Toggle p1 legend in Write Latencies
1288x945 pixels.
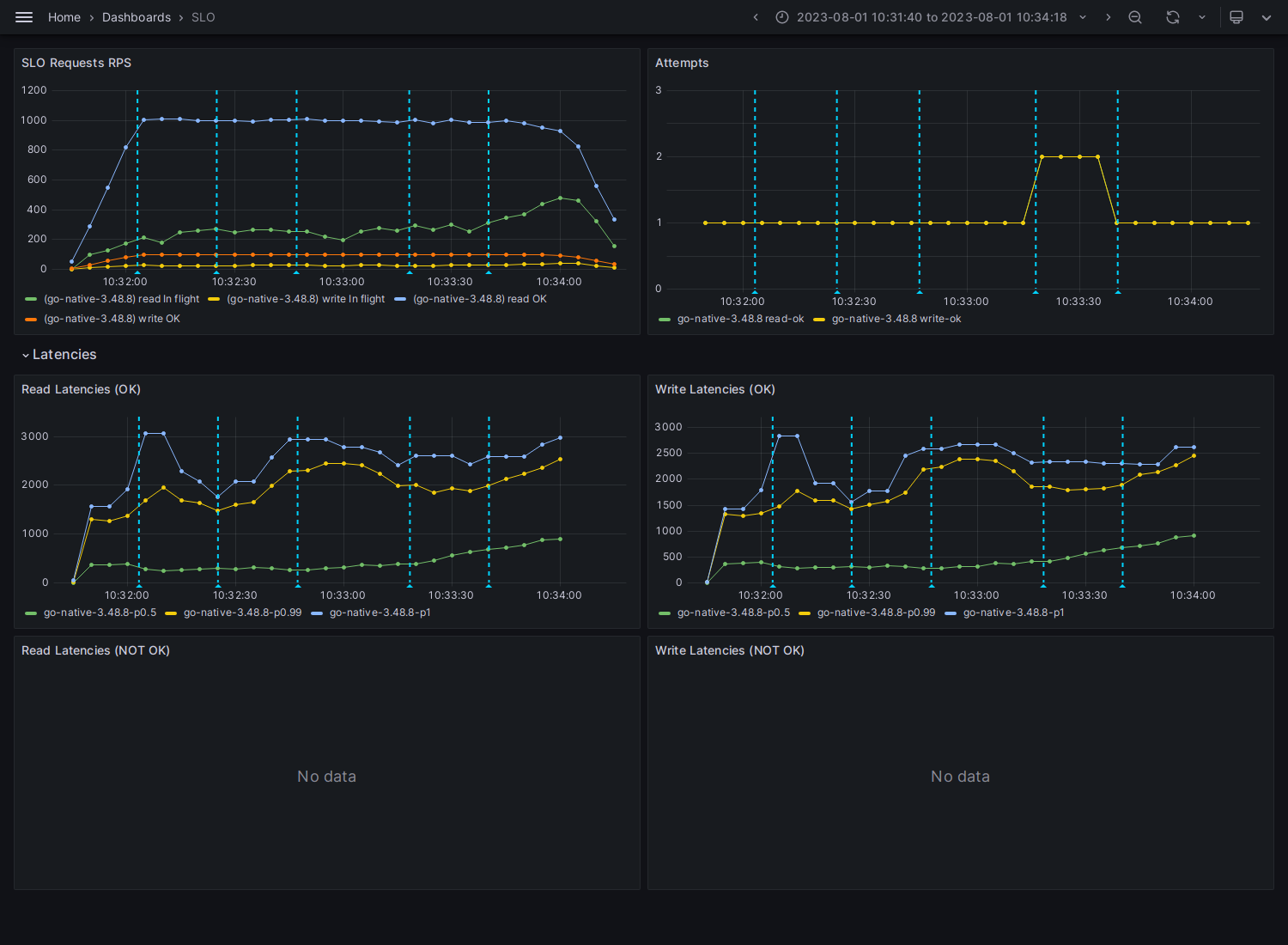(x=1013, y=613)
